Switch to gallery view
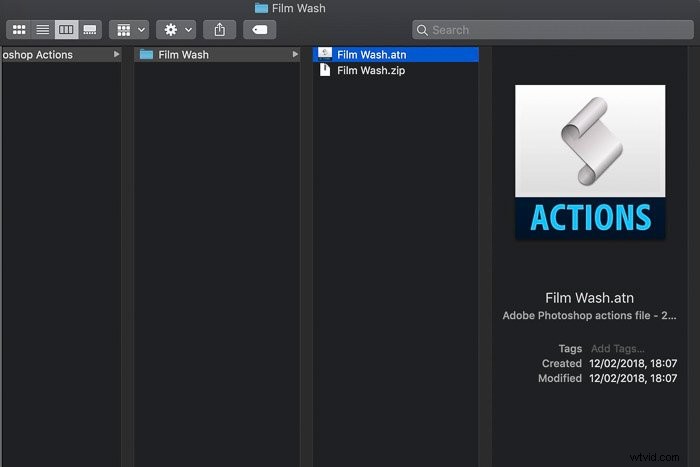Image resolution: width=700 pixels, height=467 pixels. point(90,30)
